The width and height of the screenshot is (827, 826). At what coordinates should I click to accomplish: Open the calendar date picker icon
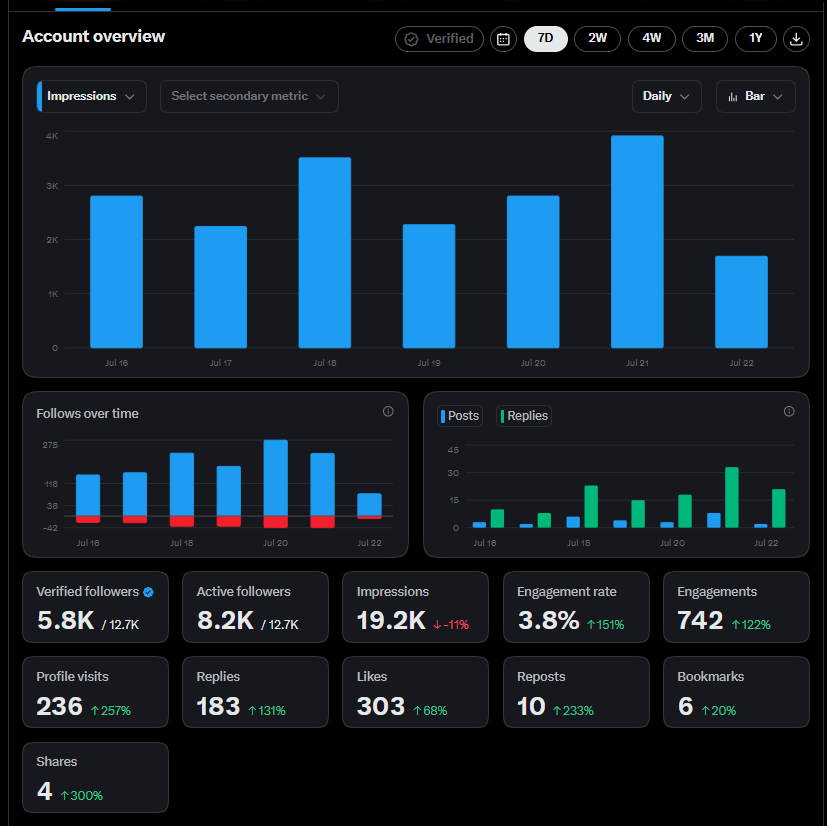click(x=503, y=39)
